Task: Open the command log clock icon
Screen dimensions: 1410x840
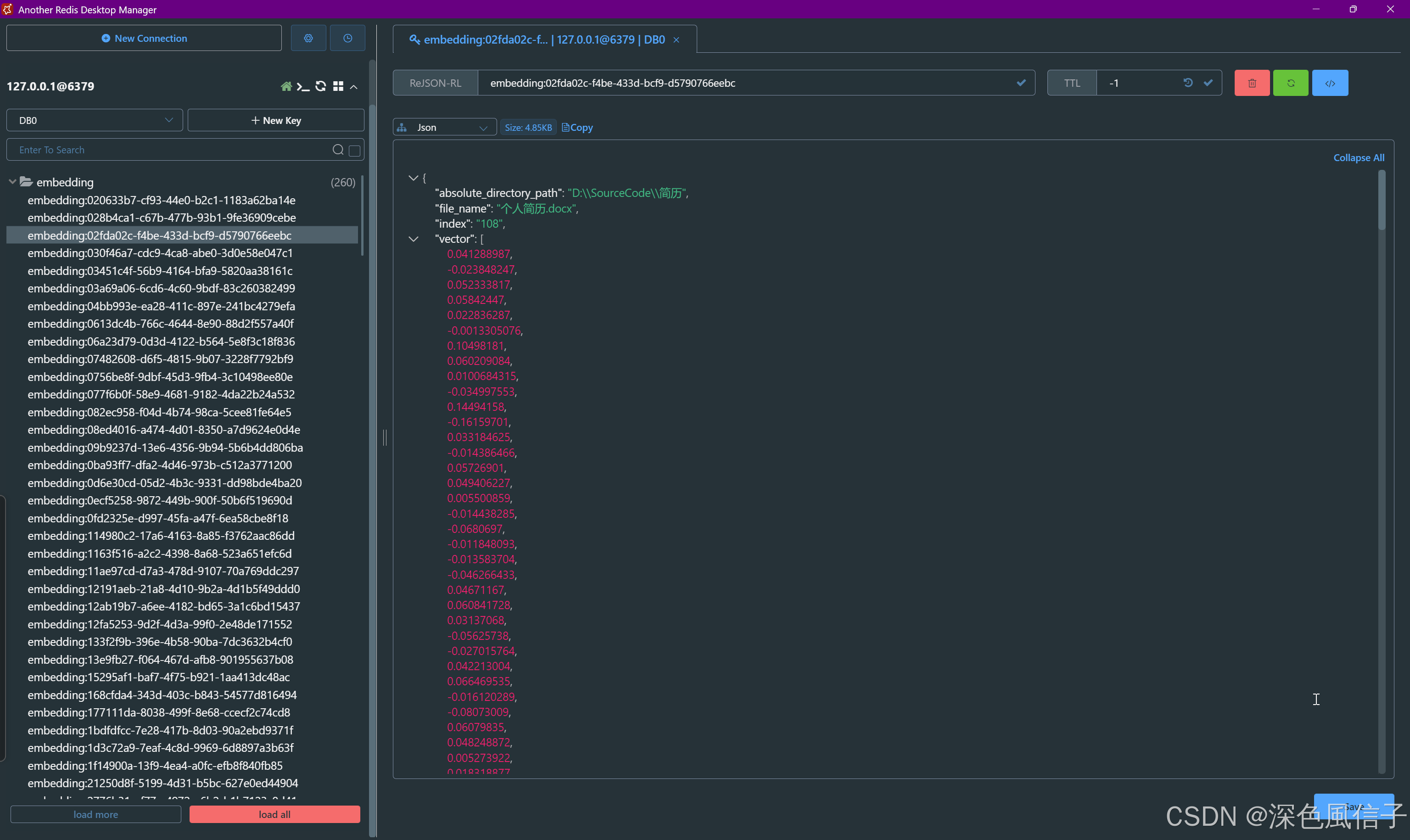Action: point(347,38)
